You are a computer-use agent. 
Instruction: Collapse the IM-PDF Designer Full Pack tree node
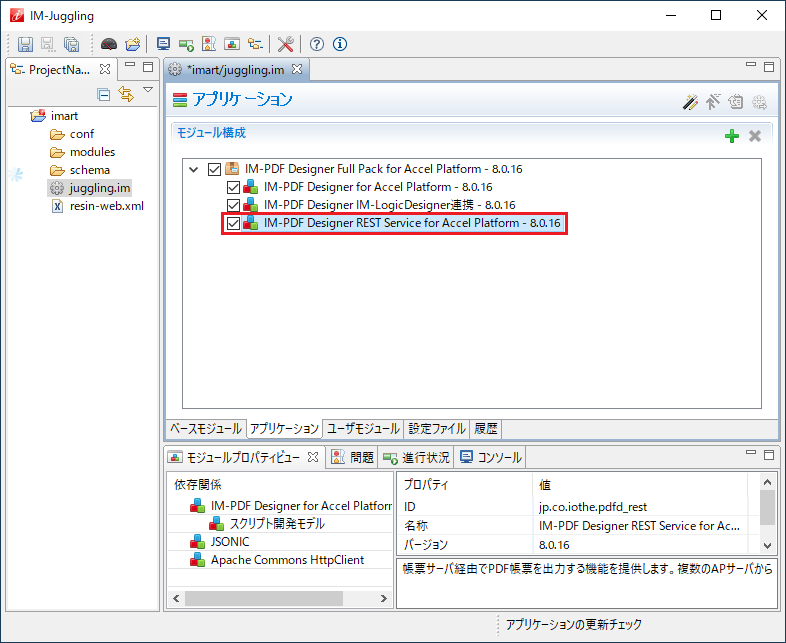[x=193, y=169]
